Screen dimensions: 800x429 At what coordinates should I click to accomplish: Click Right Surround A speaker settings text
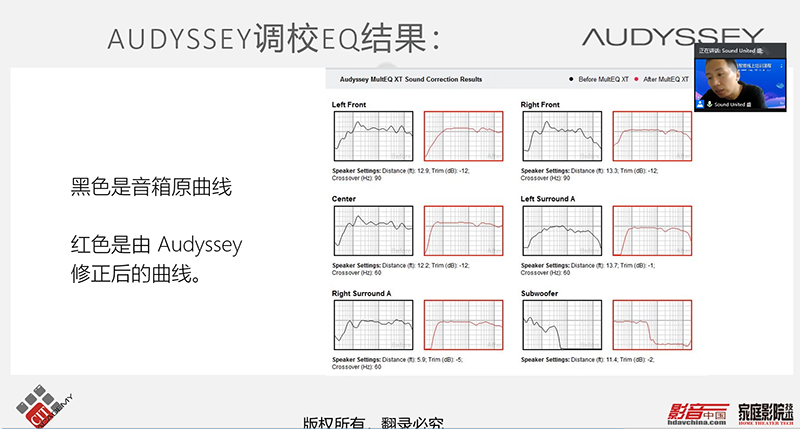click(397, 363)
